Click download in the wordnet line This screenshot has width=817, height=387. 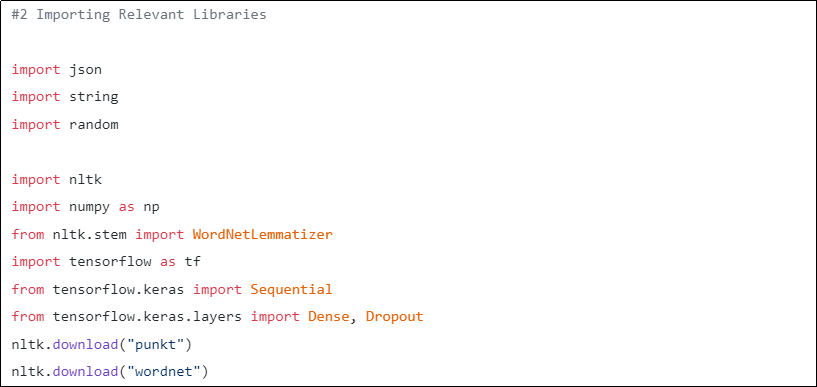(85, 372)
